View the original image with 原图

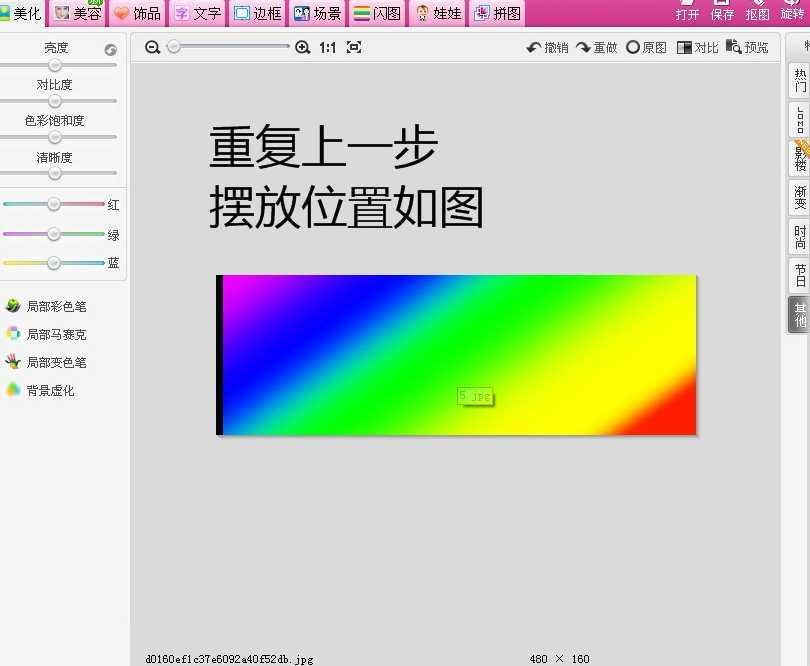[x=646, y=46]
